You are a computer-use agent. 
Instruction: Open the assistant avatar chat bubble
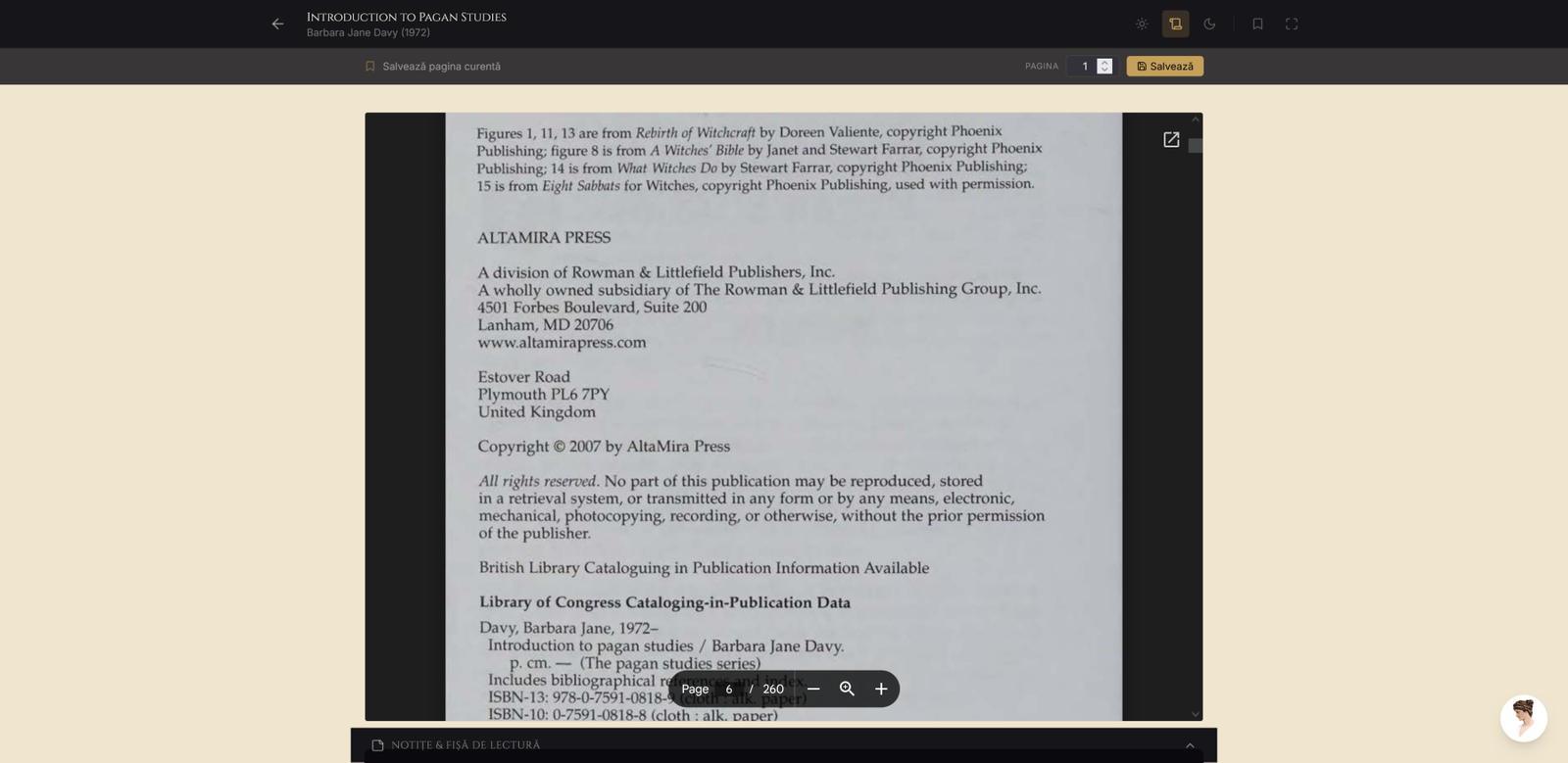(x=1524, y=719)
